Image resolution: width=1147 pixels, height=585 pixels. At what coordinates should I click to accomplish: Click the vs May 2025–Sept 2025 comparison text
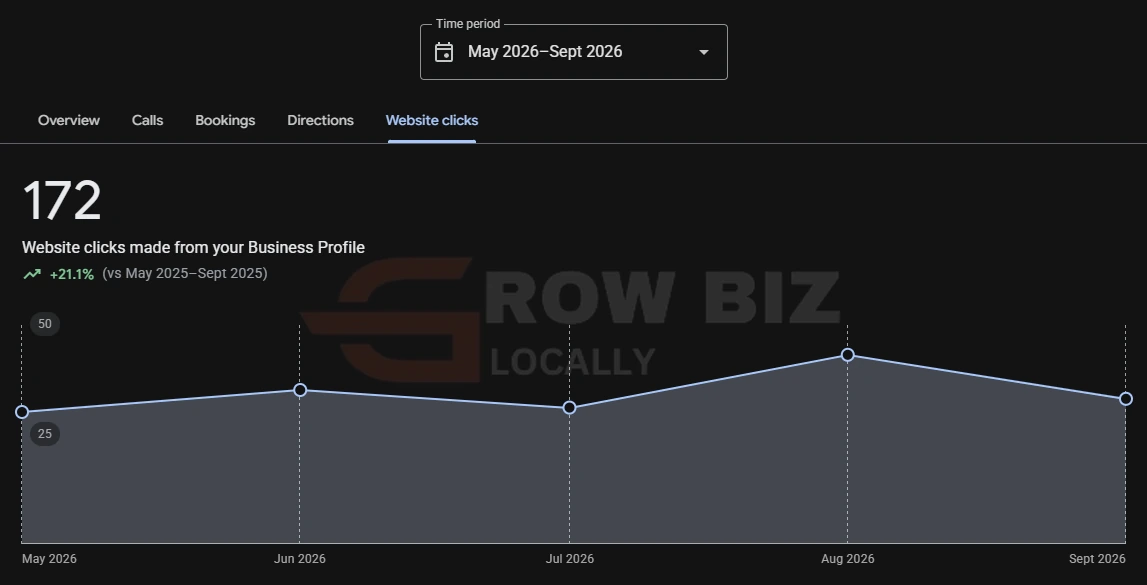pyautogui.click(x=185, y=273)
